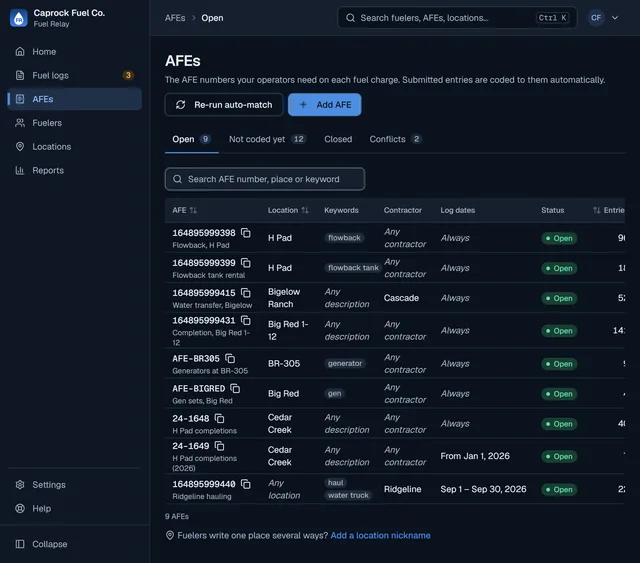
Task: Expand the account dropdown chevron
Action: pos(615,18)
